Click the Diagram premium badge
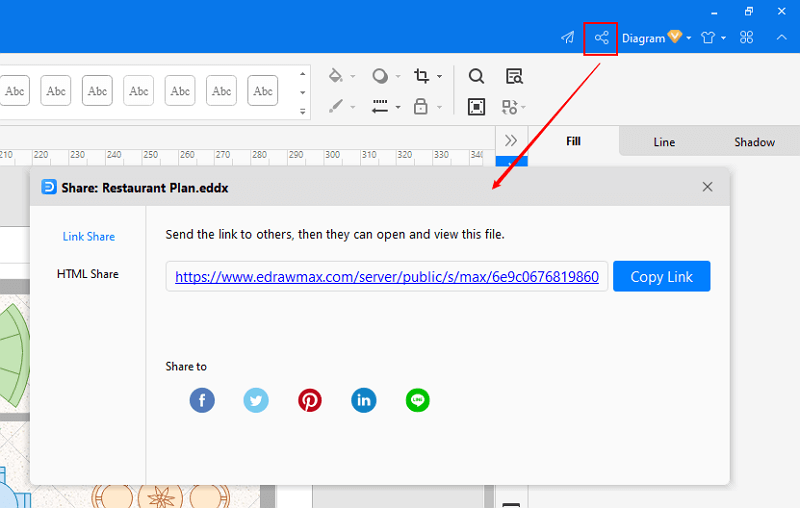Viewport: 800px width, 508px height. point(674,36)
